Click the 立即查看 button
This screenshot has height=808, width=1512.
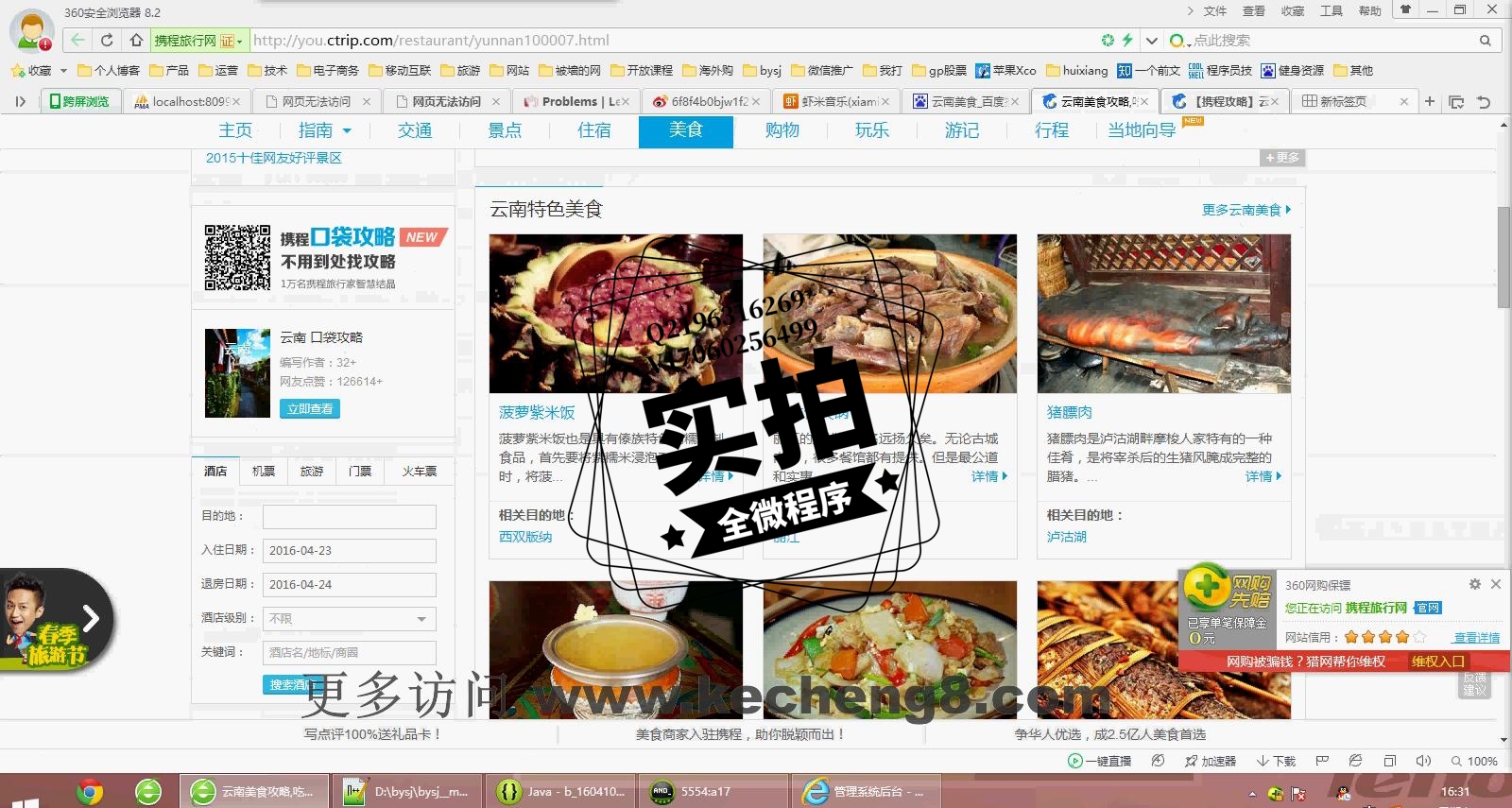[x=310, y=408]
